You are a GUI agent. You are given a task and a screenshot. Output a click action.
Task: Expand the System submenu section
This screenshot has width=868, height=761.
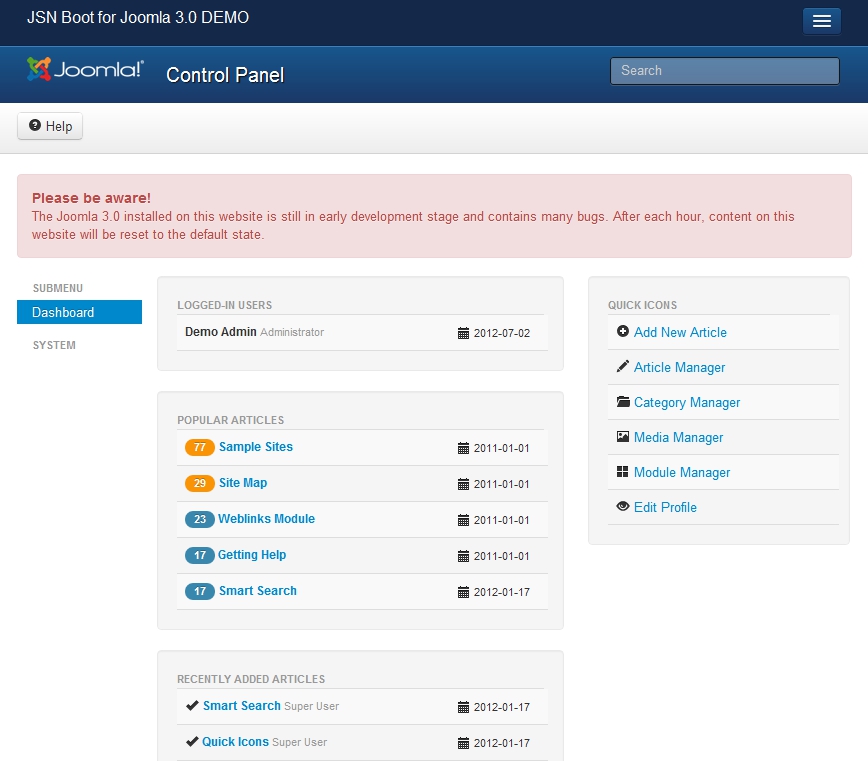54,345
